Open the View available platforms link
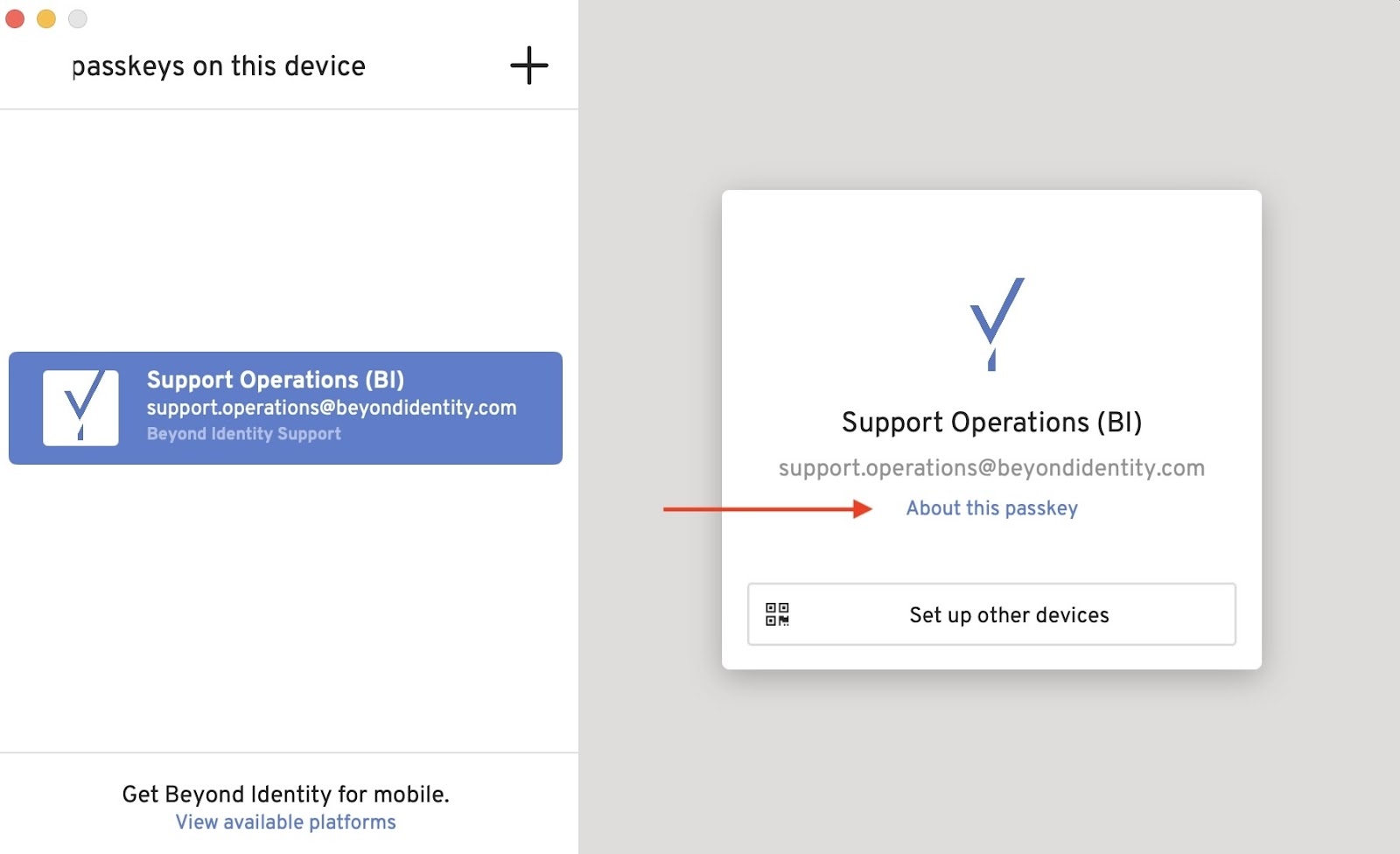 tap(285, 822)
